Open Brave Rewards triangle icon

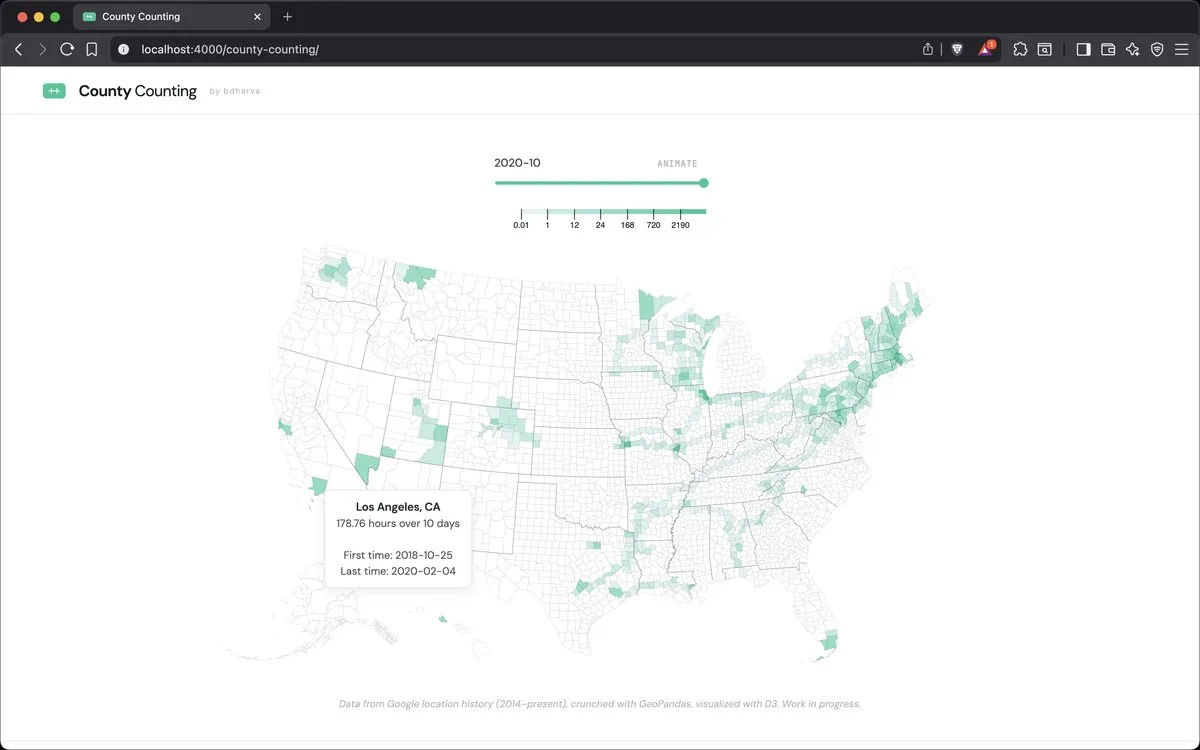pos(986,49)
